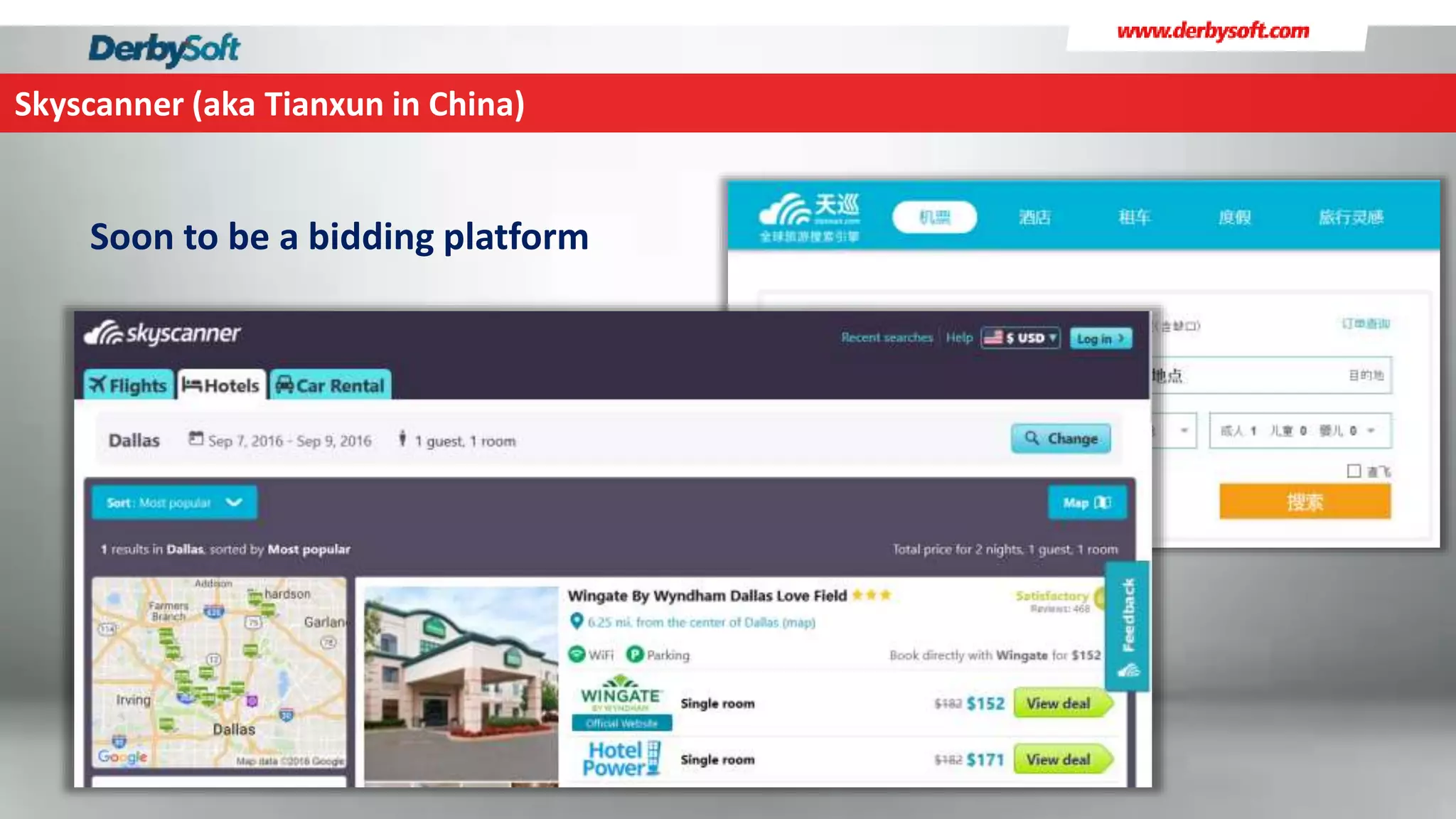Click the Hotel Power logo
The width and height of the screenshot is (1456, 819).
pyautogui.click(x=621, y=759)
